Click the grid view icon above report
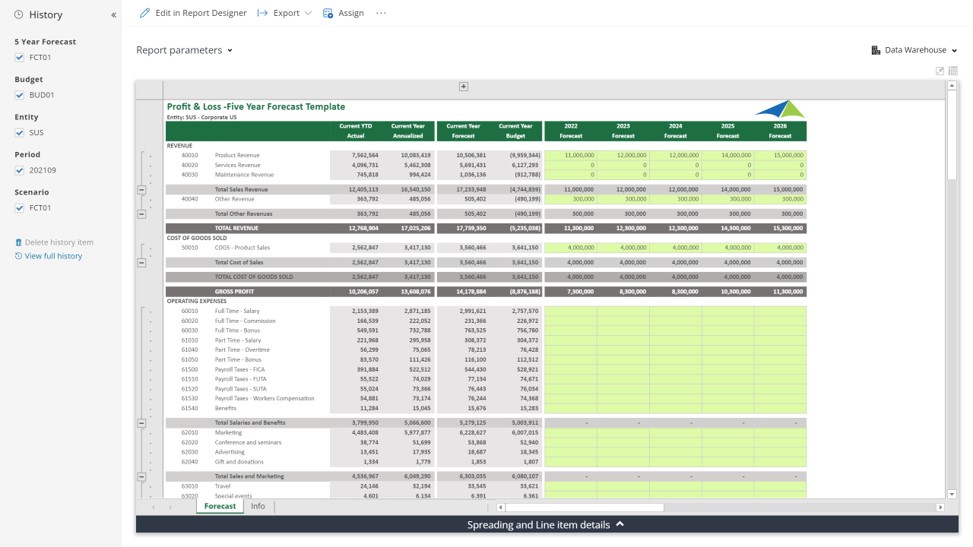The height and width of the screenshot is (547, 973). pyautogui.click(x=953, y=71)
